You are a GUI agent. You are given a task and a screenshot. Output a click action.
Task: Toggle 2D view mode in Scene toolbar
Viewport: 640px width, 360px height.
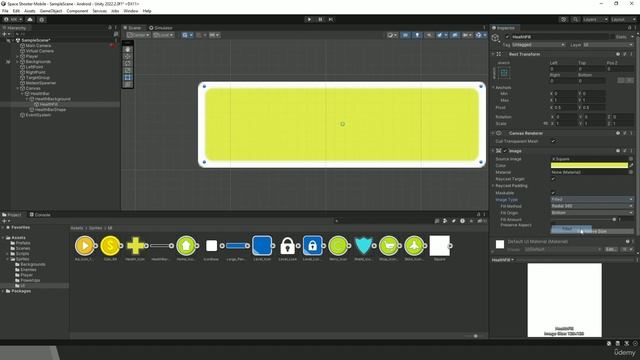coord(405,35)
